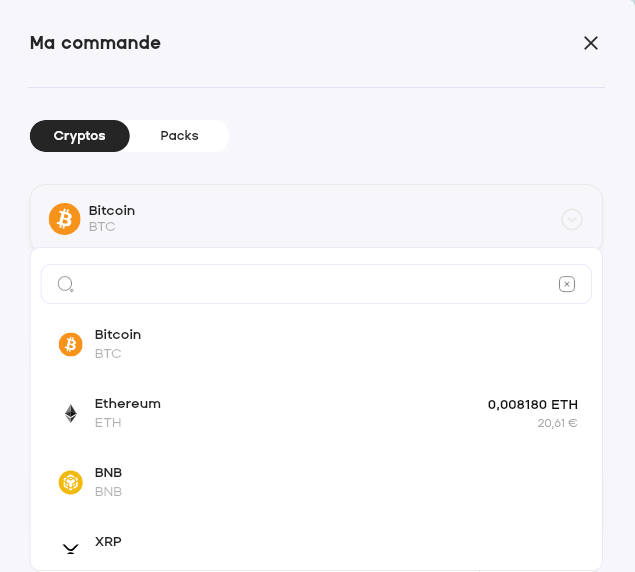This screenshot has width=635, height=572.
Task: Collapse the crypto selector chevron
Action: [x=572, y=219]
